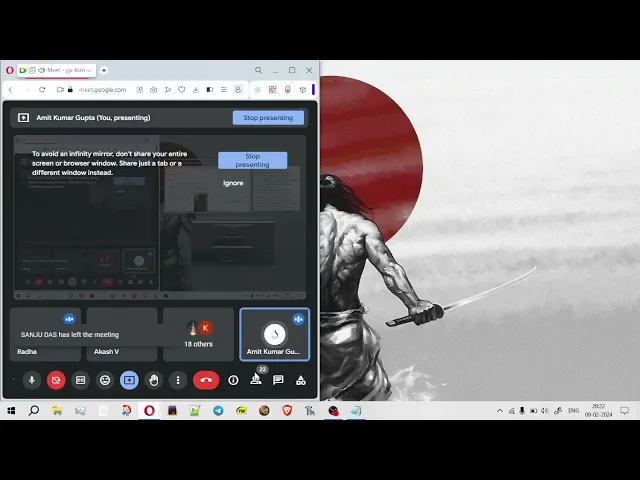Image resolution: width=640 pixels, height=480 pixels.
Task: Leave call with red hang-up button
Action: 206,380
